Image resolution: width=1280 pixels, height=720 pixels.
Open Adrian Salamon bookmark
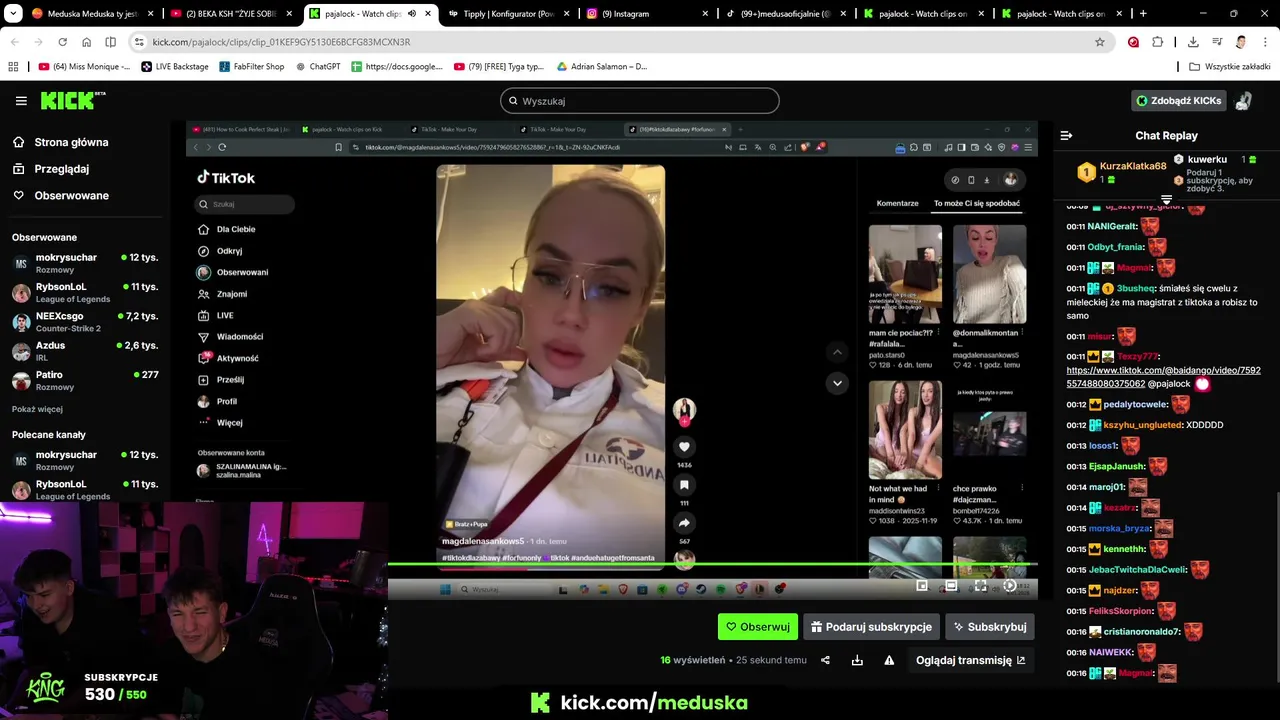coord(603,67)
